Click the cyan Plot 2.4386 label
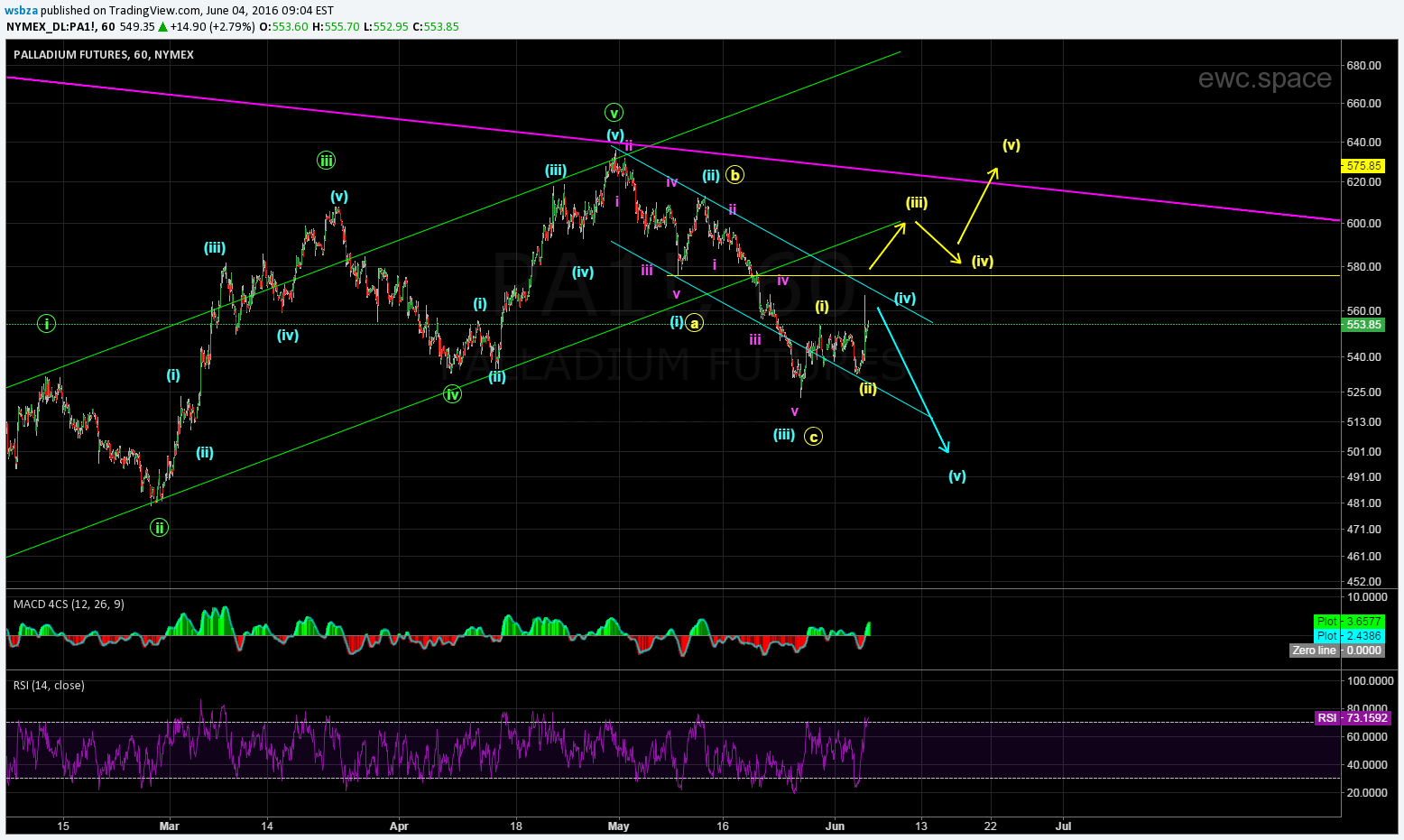The width and height of the screenshot is (1404, 840). point(1348,636)
